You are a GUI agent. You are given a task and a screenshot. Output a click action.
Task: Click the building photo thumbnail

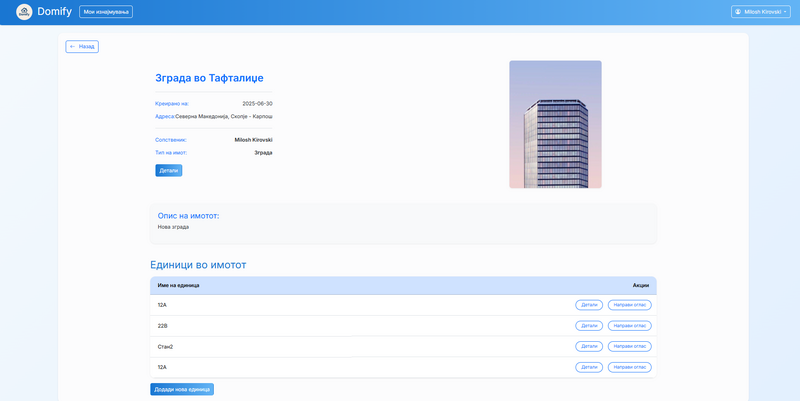(555, 124)
